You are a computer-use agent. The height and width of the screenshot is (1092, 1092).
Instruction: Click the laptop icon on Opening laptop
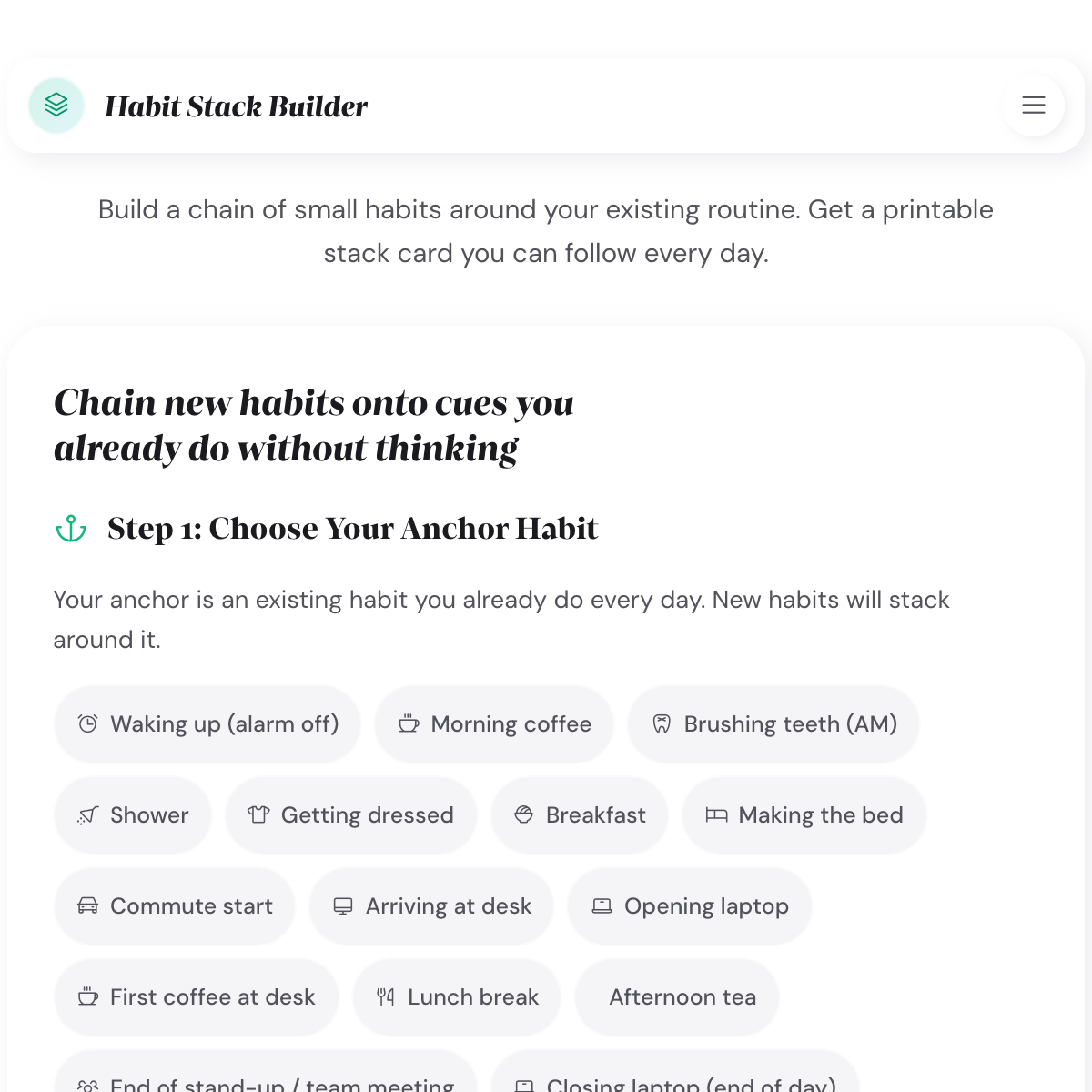(602, 905)
